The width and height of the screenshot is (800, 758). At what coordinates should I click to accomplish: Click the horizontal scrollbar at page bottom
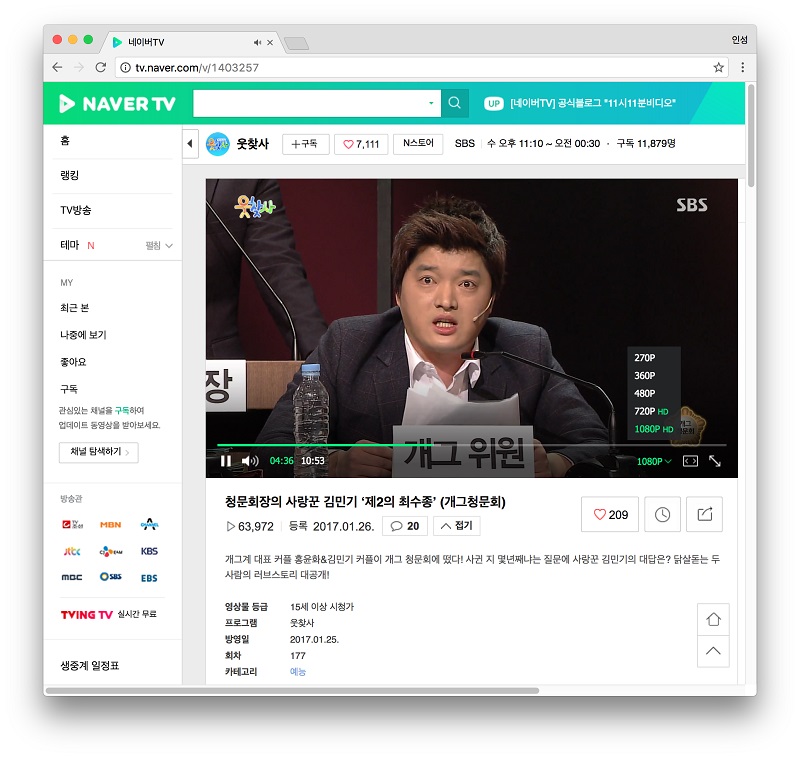pos(292,691)
